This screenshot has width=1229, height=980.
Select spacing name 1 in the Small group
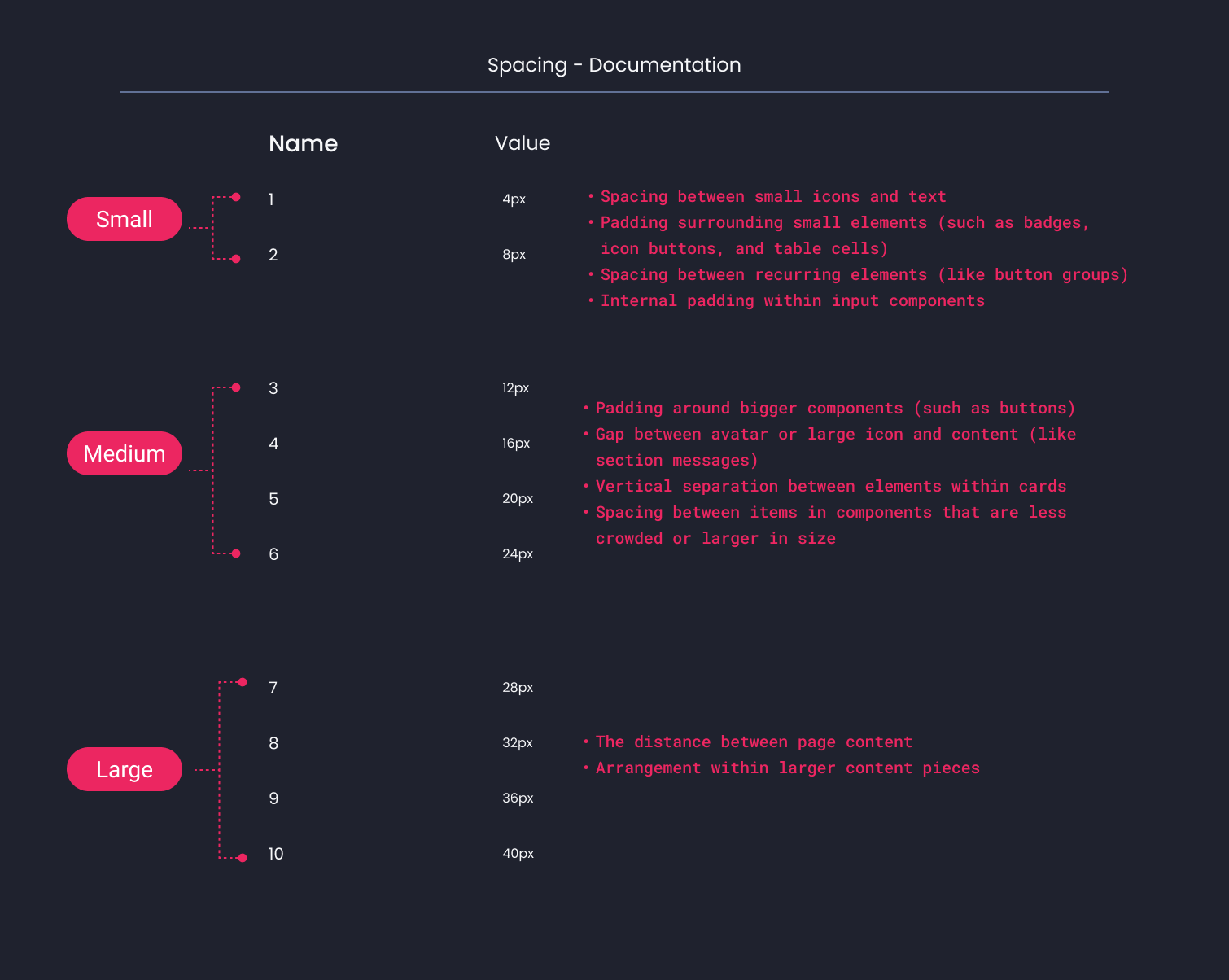[x=271, y=199]
